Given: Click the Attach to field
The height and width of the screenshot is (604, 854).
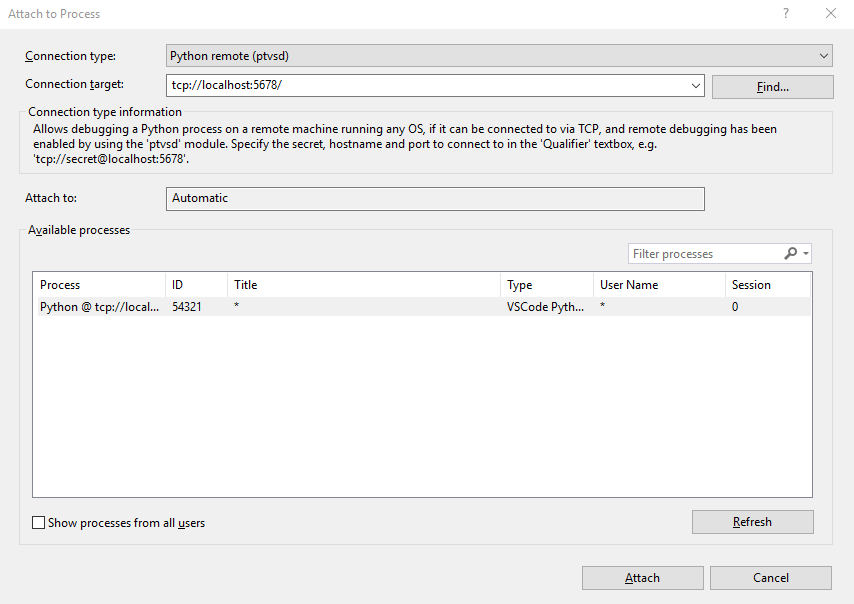Looking at the screenshot, I should [435, 198].
